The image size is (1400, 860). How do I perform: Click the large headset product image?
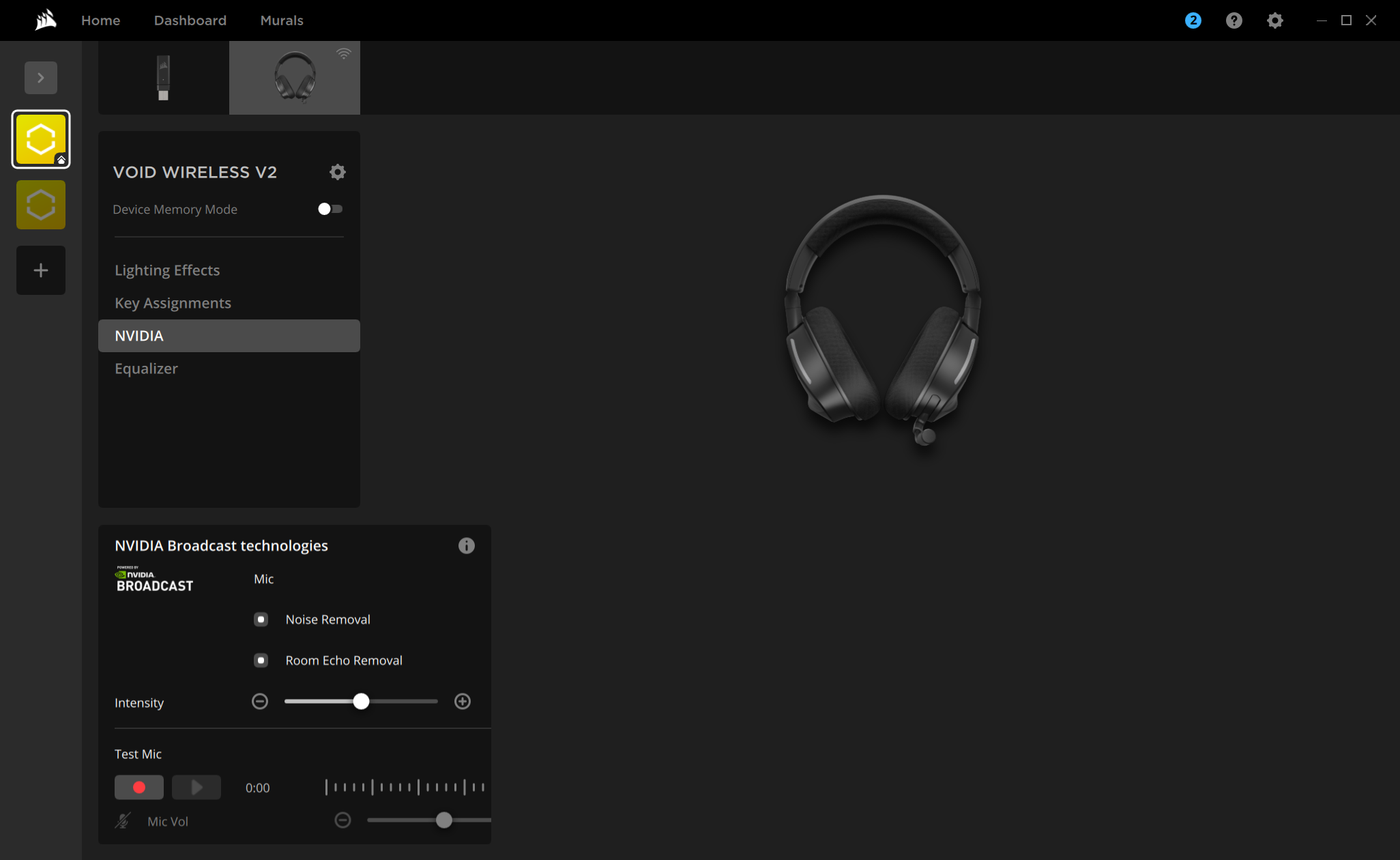click(883, 319)
